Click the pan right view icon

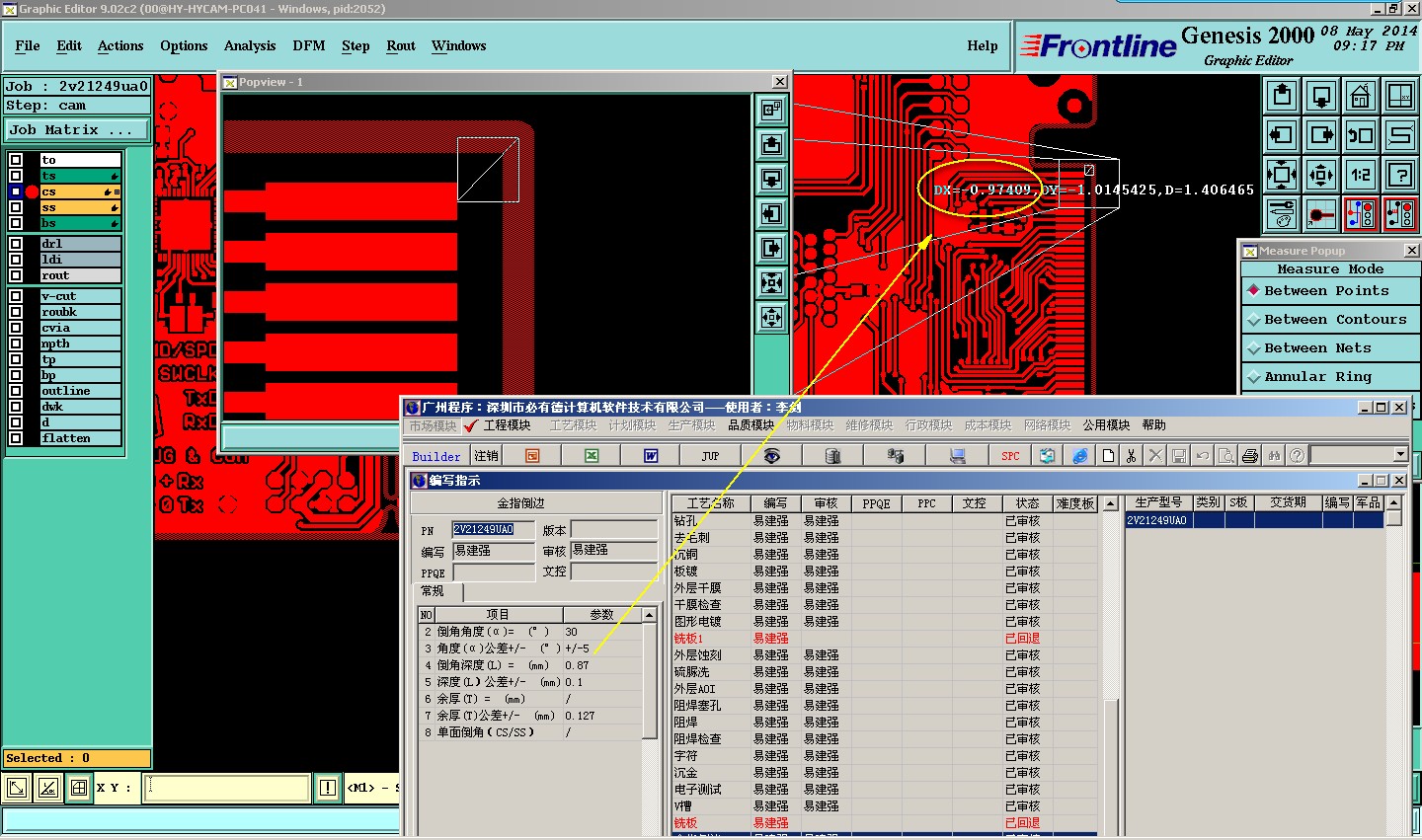pyautogui.click(x=1321, y=135)
